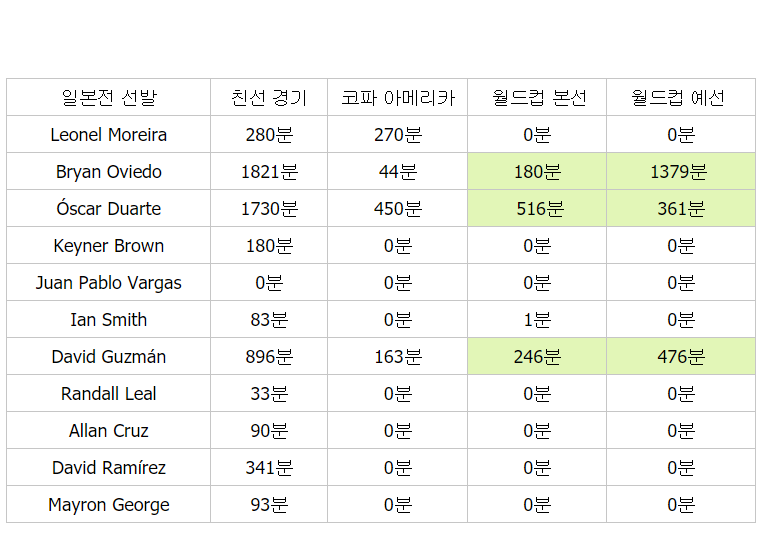The image size is (761, 541).
Task: Click the Randall Leal name cell
Action: click(x=109, y=394)
